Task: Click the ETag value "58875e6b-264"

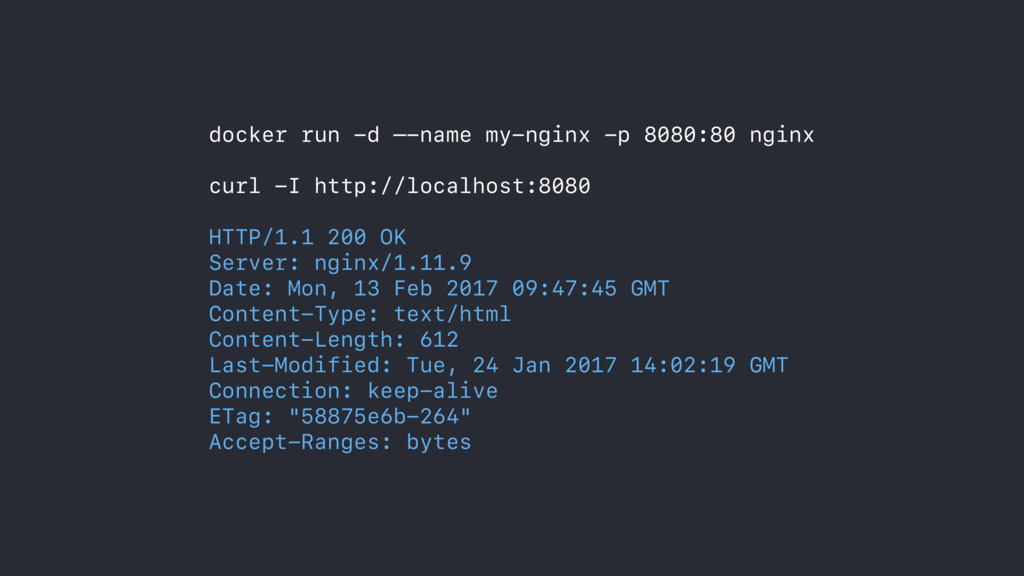Action: pos(379,416)
